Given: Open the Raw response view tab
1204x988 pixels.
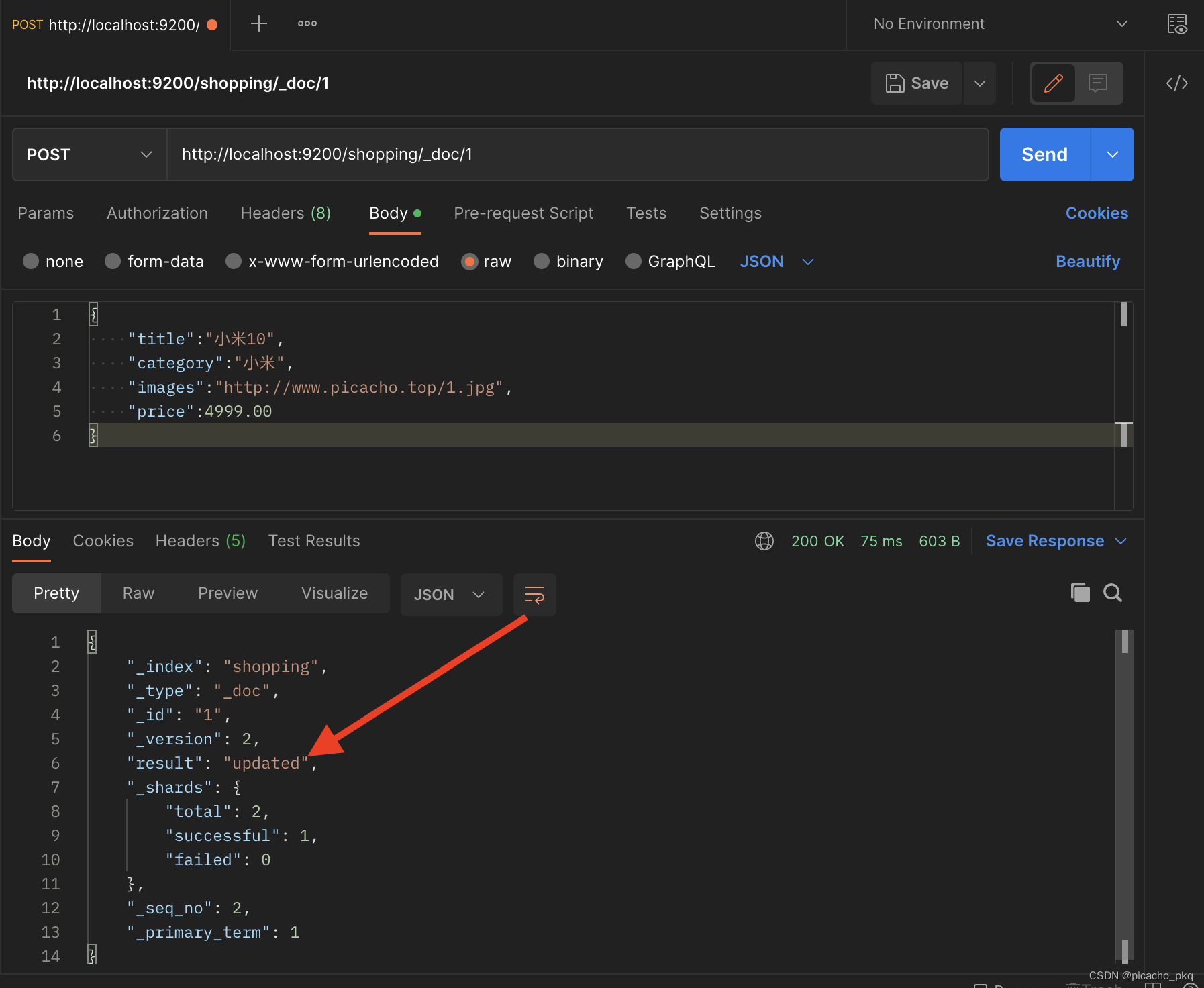Looking at the screenshot, I should pyautogui.click(x=138, y=593).
